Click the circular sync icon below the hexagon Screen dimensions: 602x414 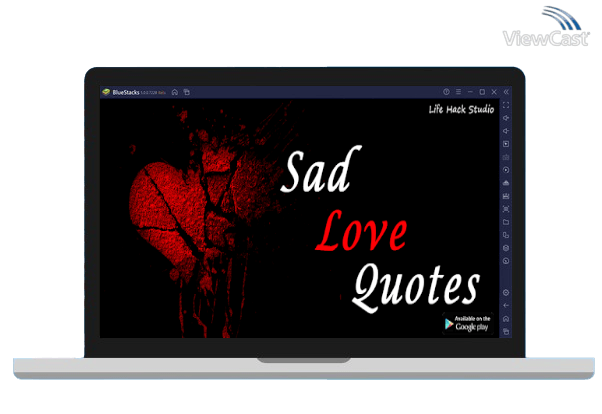(x=506, y=261)
